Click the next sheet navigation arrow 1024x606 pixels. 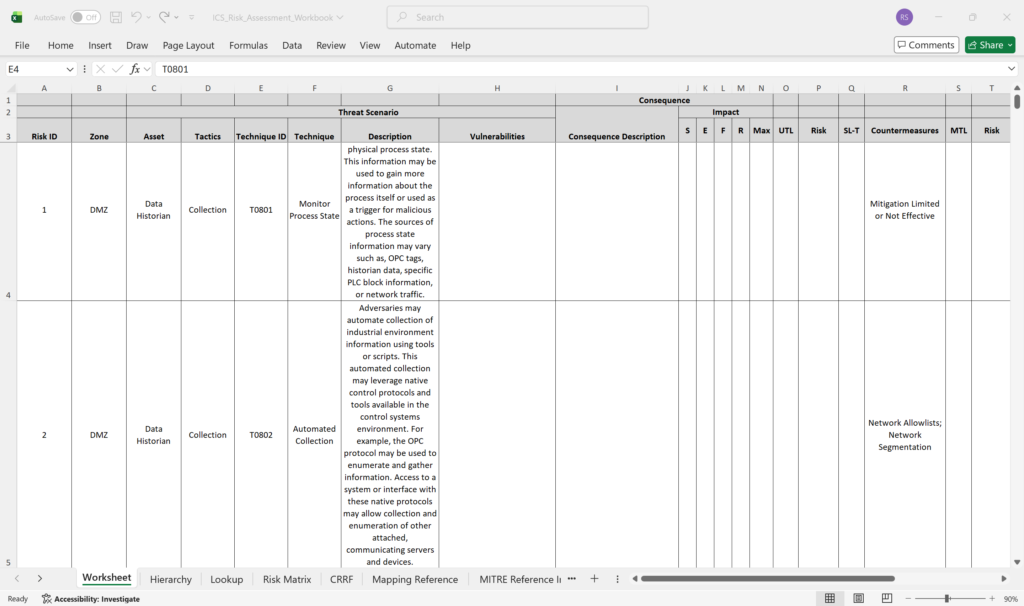click(x=40, y=579)
